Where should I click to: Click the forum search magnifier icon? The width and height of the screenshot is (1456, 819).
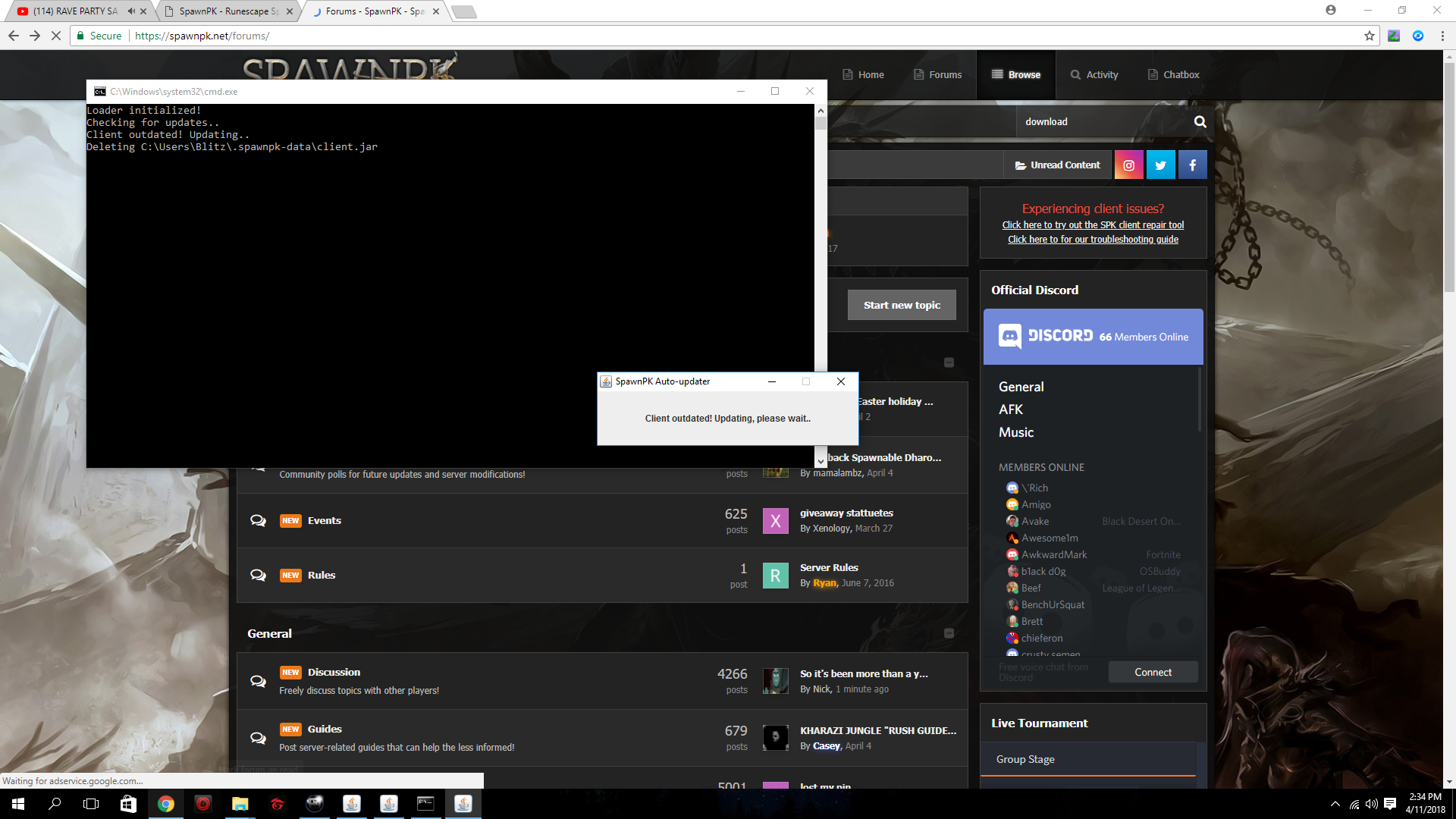(x=1200, y=121)
